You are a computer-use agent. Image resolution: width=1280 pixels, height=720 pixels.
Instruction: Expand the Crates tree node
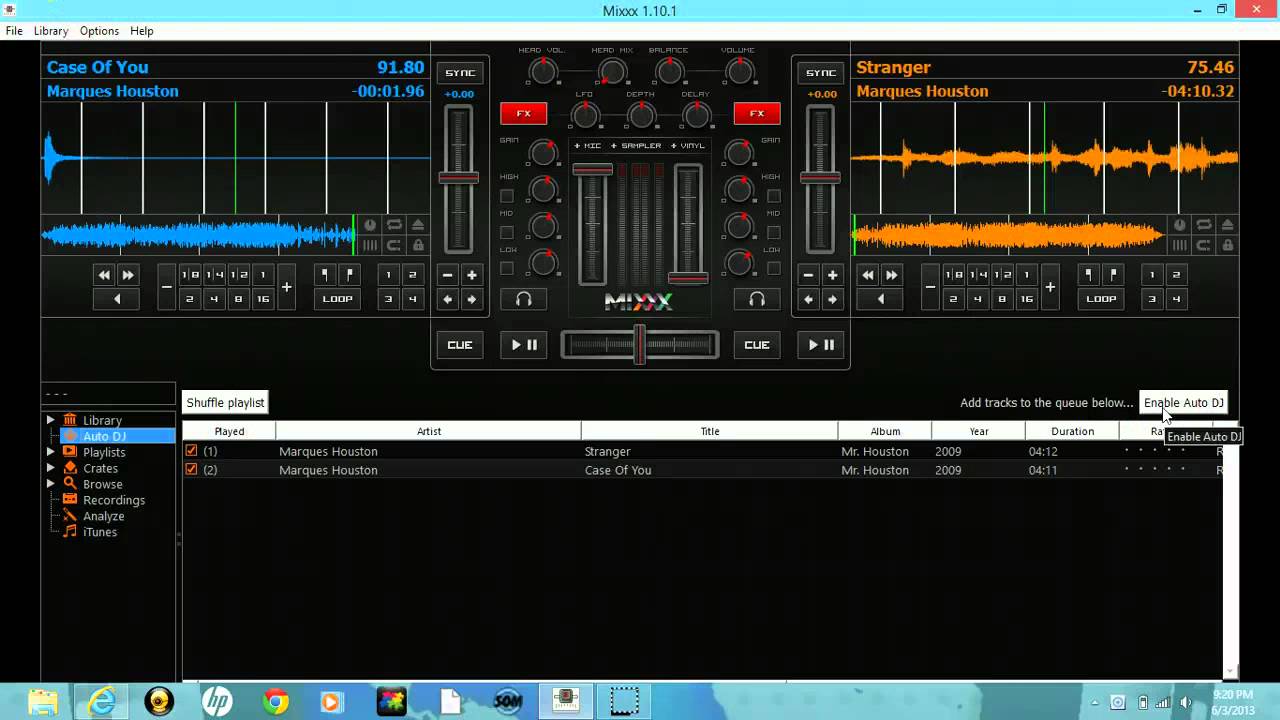tap(50, 468)
